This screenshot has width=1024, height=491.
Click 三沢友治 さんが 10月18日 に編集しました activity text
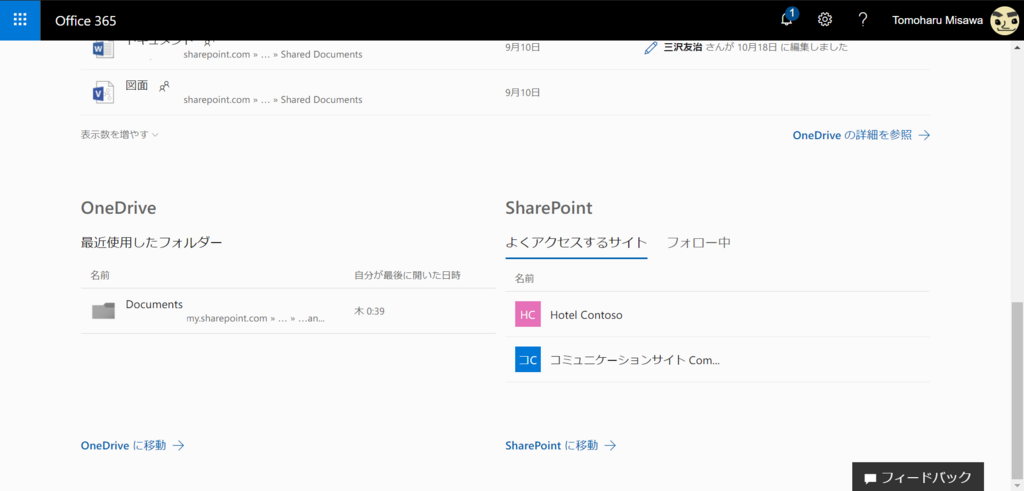coord(756,48)
